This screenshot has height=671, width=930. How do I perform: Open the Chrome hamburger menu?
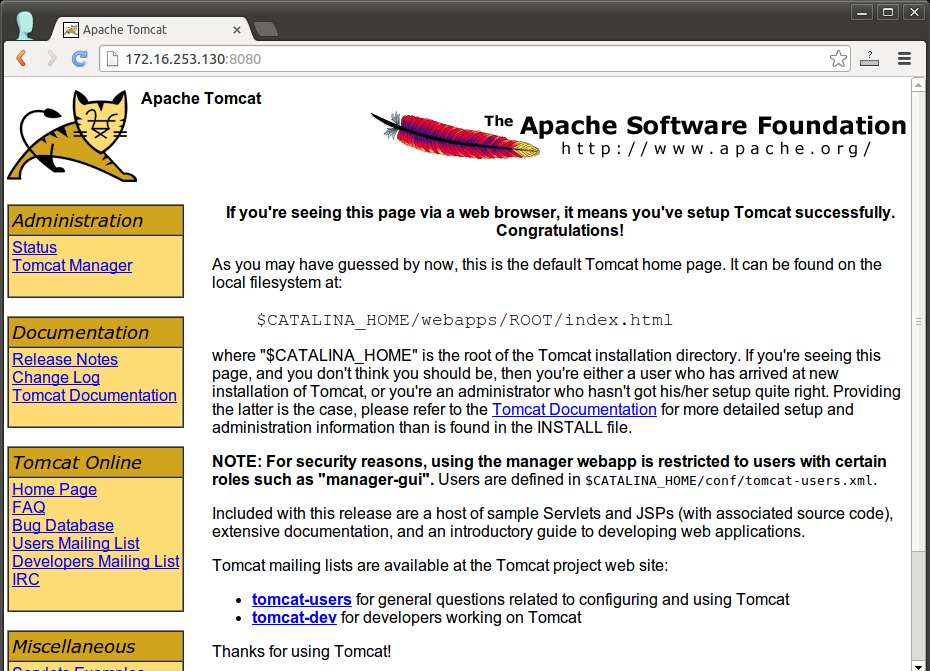904,59
